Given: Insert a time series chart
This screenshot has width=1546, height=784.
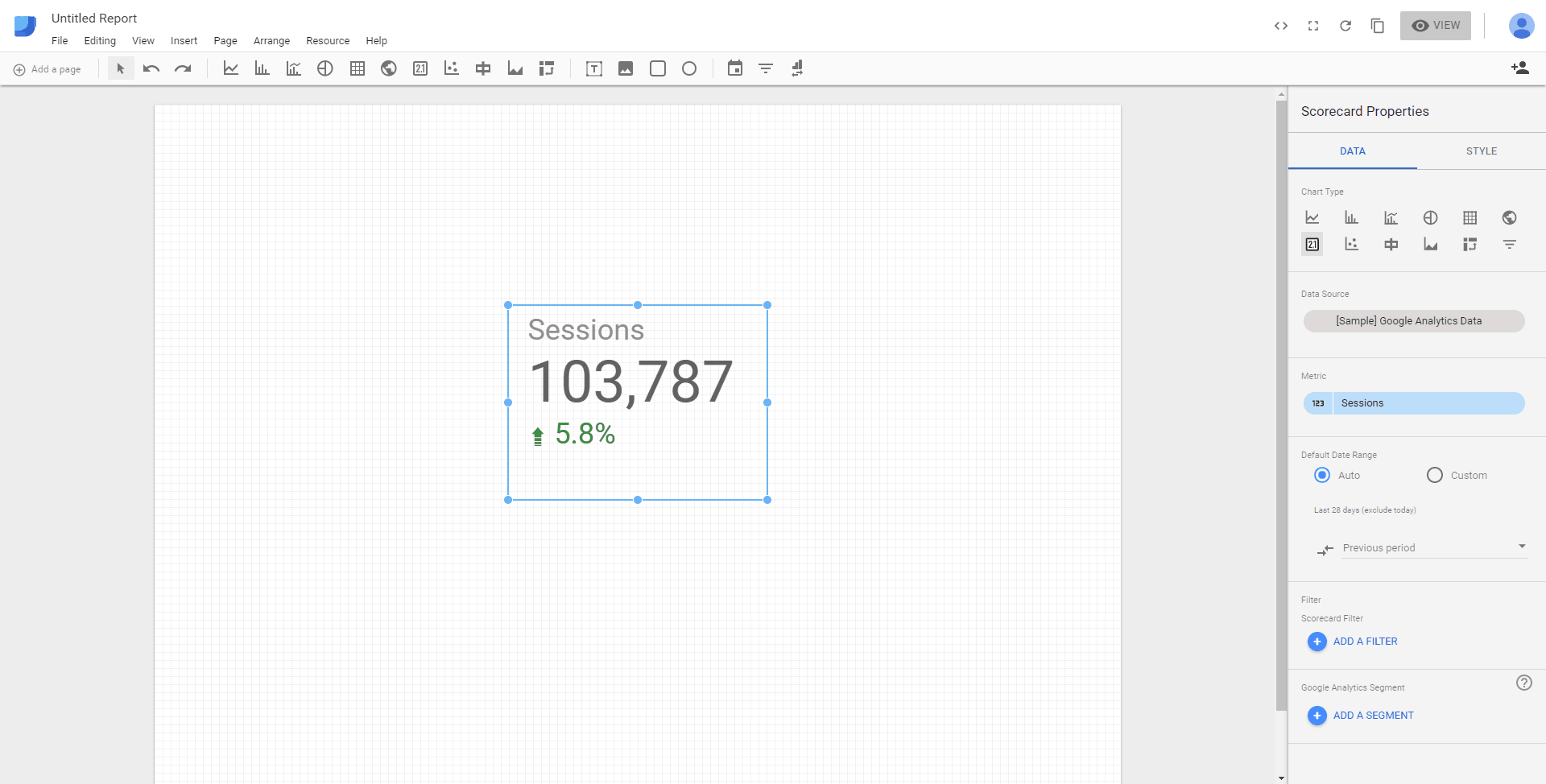Looking at the screenshot, I should click(230, 68).
